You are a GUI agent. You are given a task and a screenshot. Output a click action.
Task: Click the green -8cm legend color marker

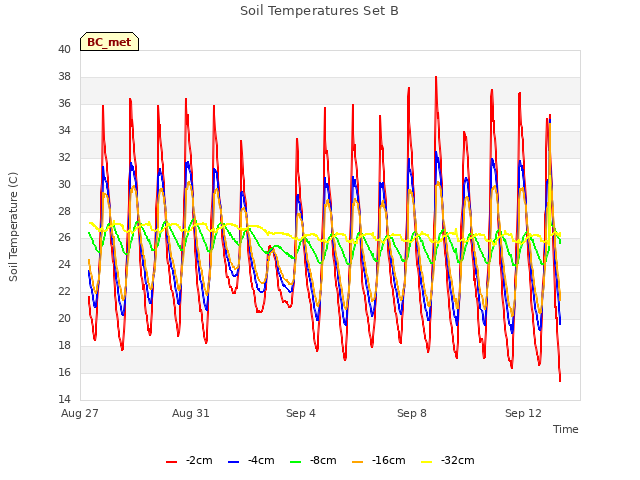(296, 462)
